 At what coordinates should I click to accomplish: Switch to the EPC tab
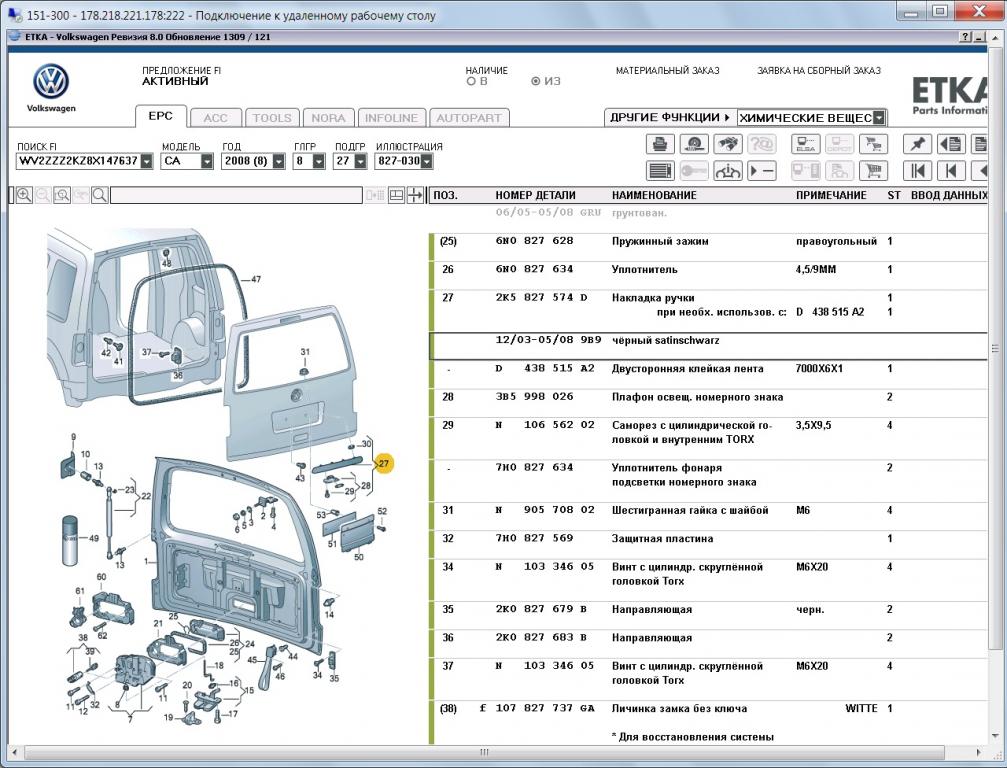click(161, 116)
